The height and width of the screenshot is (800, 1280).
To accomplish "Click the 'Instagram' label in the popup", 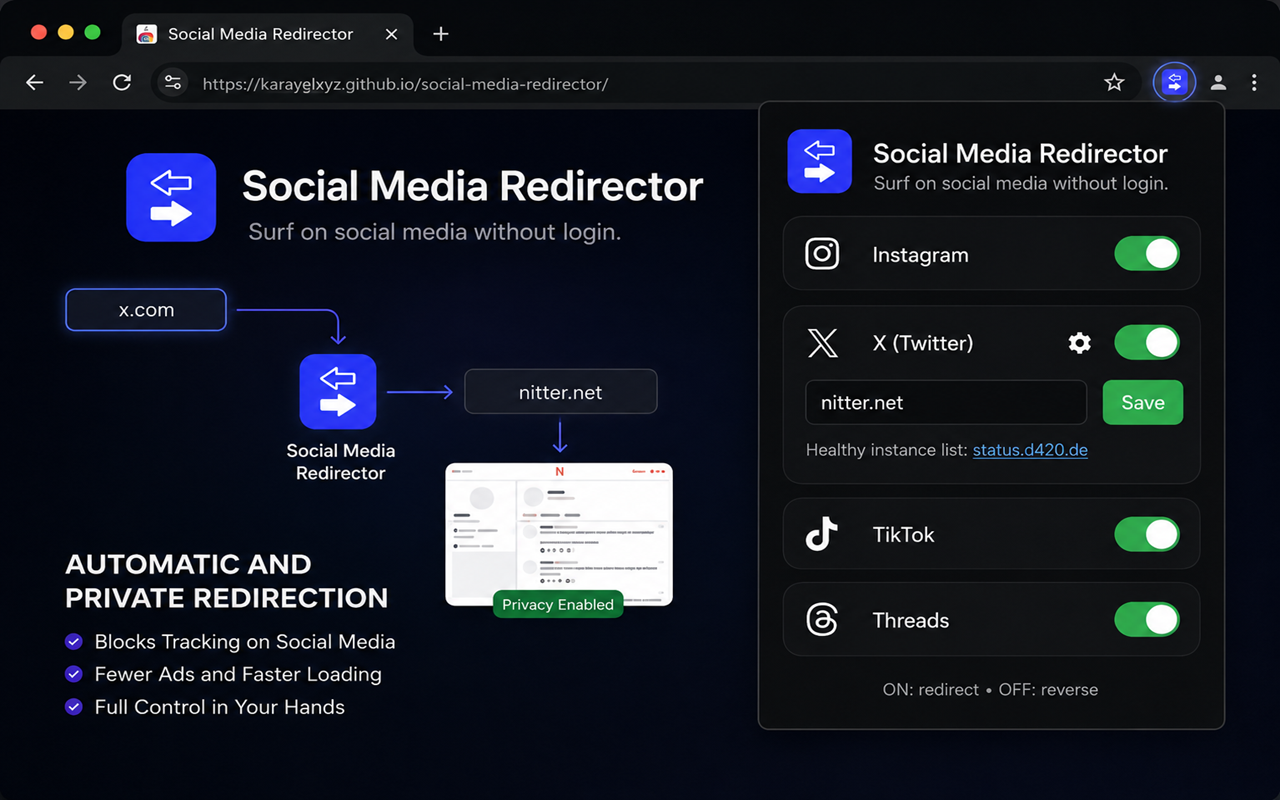I will click(x=920, y=255).
